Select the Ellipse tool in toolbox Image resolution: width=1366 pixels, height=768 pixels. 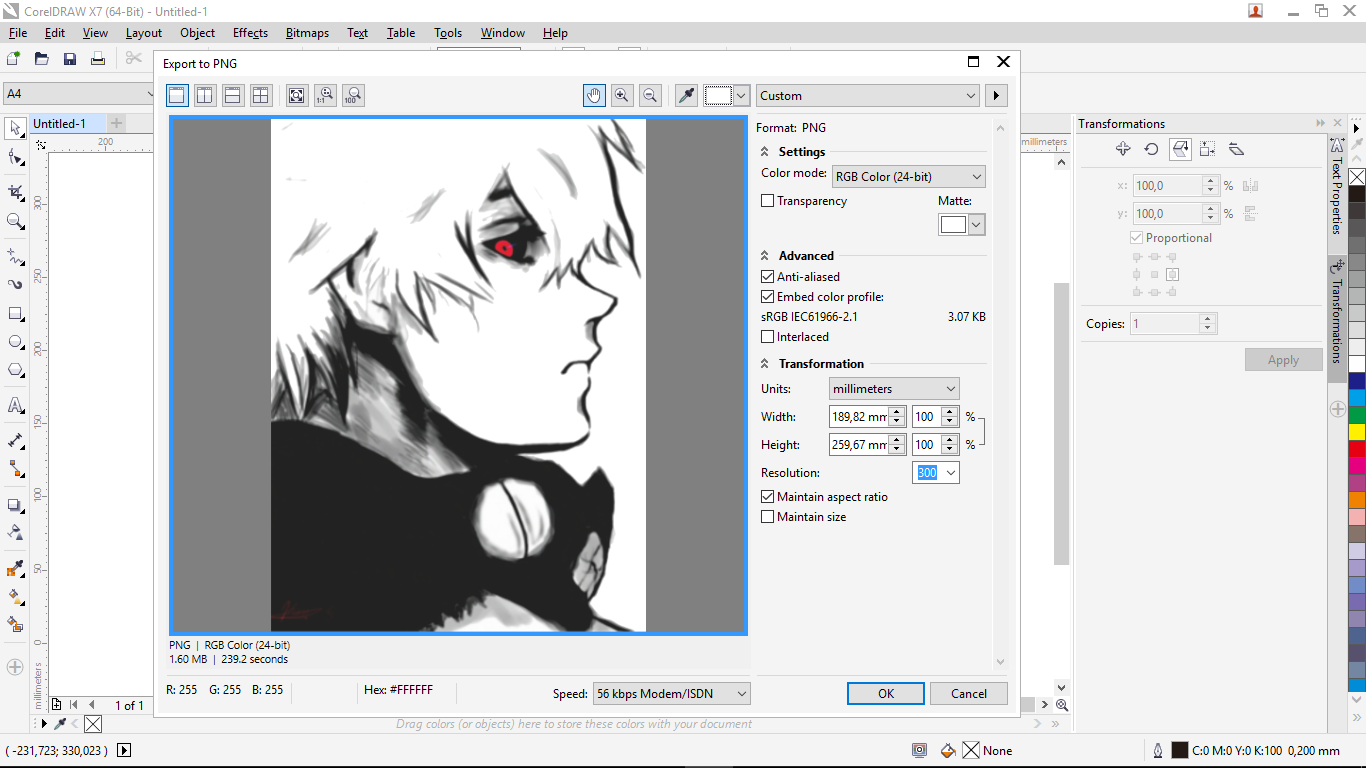click(15, 341)
